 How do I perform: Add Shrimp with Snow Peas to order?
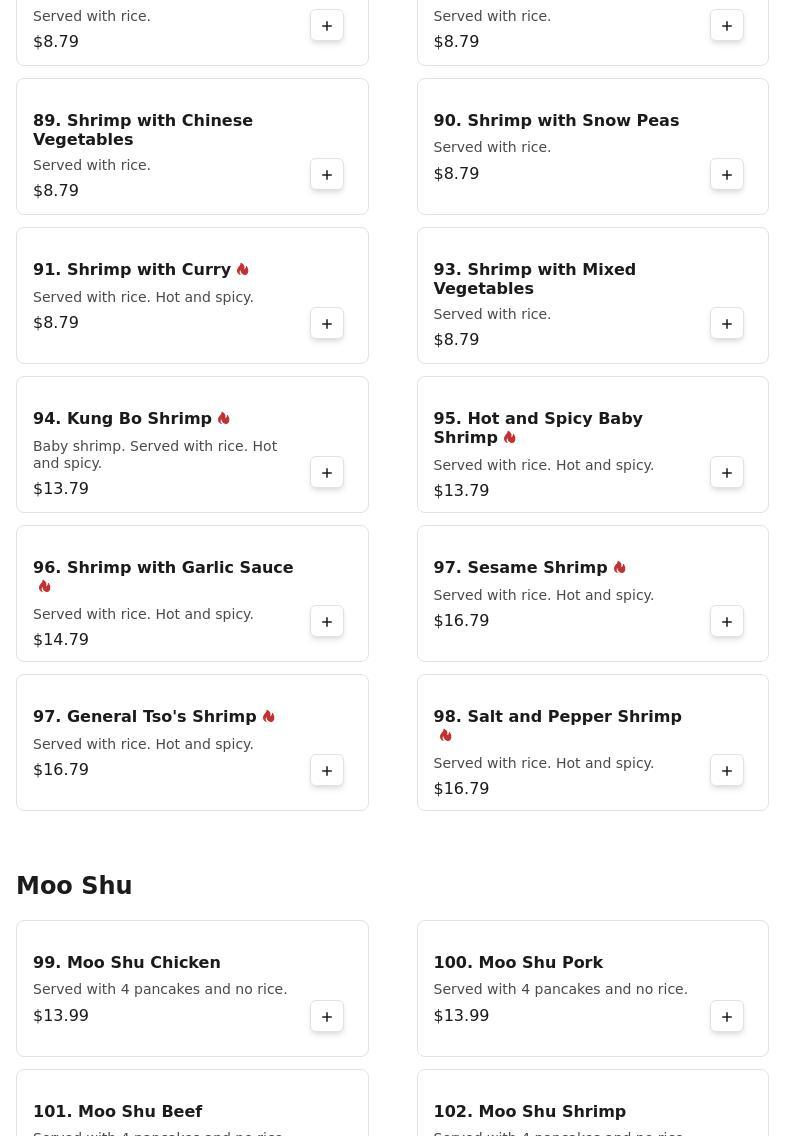point(727,175)
